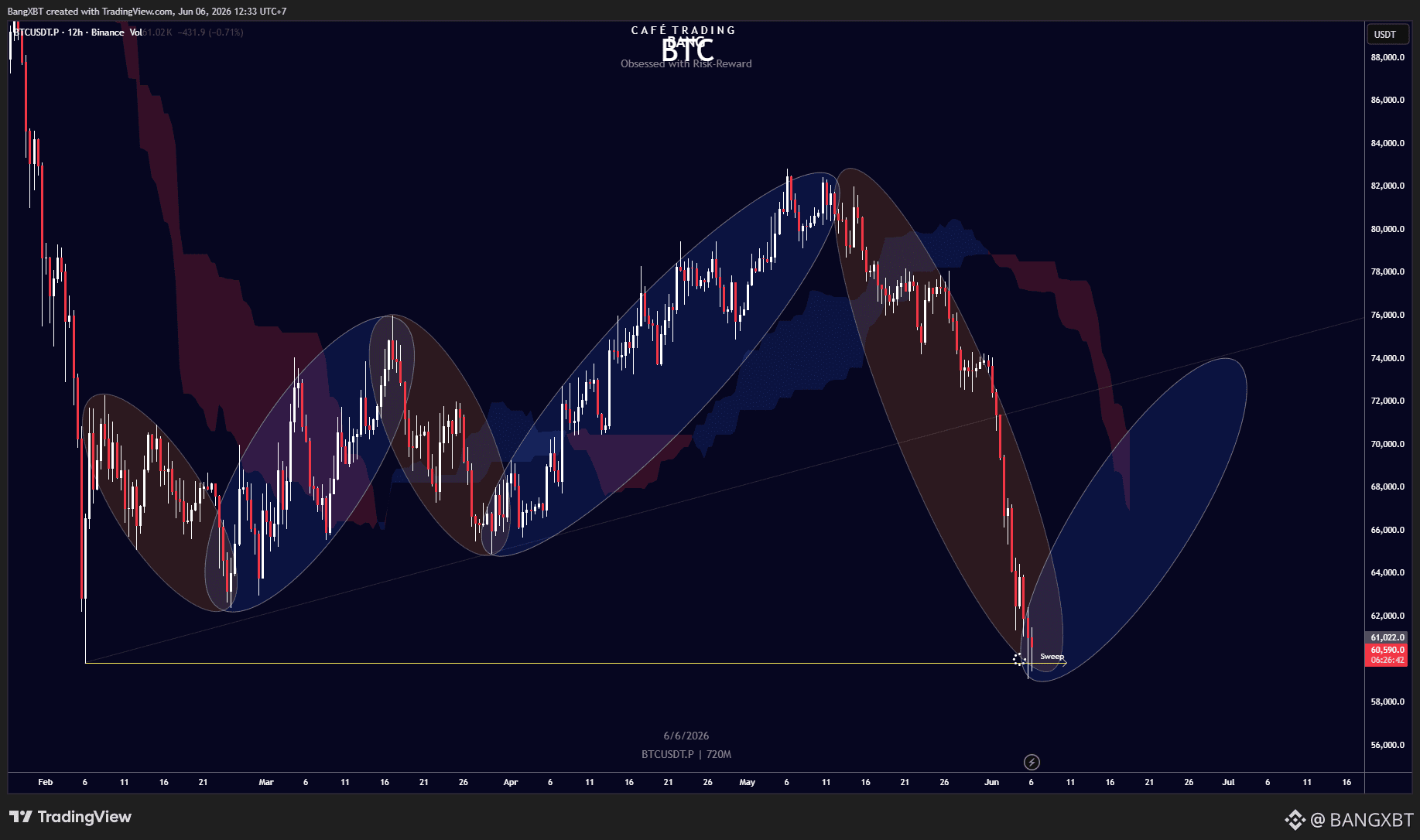Click the 'BangXBT created with TradingView.com' header text

[x=91, y=12]
